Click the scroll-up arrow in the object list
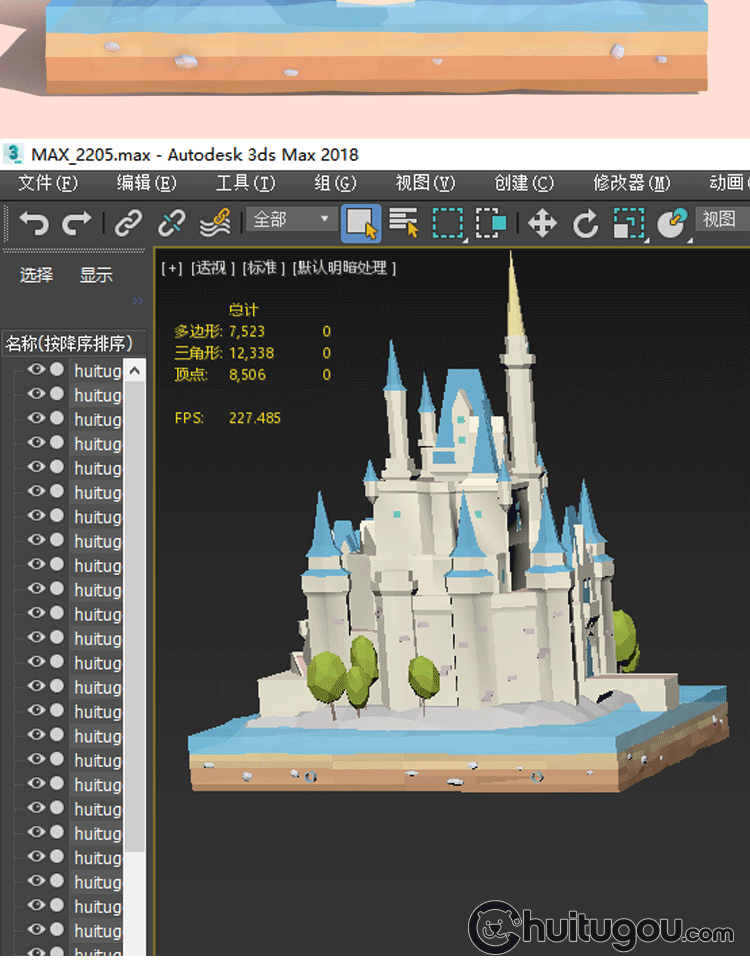Image resolution: width=750 pixels, height=960 pixels. point(134,371)
